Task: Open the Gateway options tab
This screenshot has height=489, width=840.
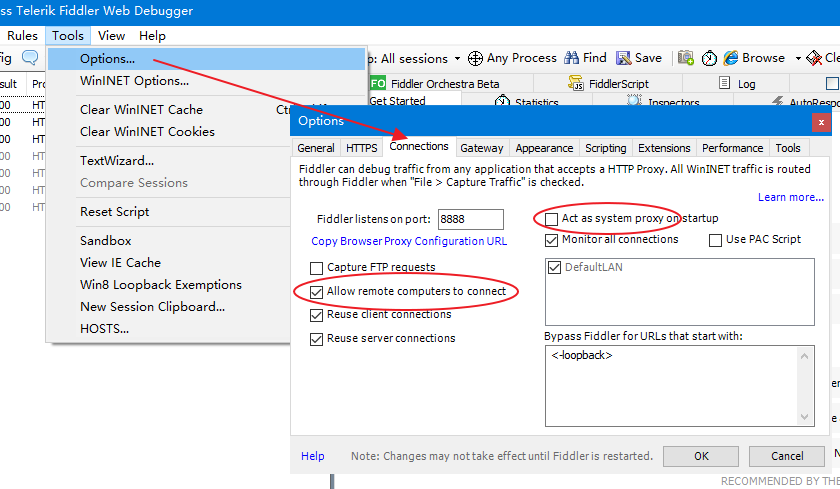Action: point(482,148)
